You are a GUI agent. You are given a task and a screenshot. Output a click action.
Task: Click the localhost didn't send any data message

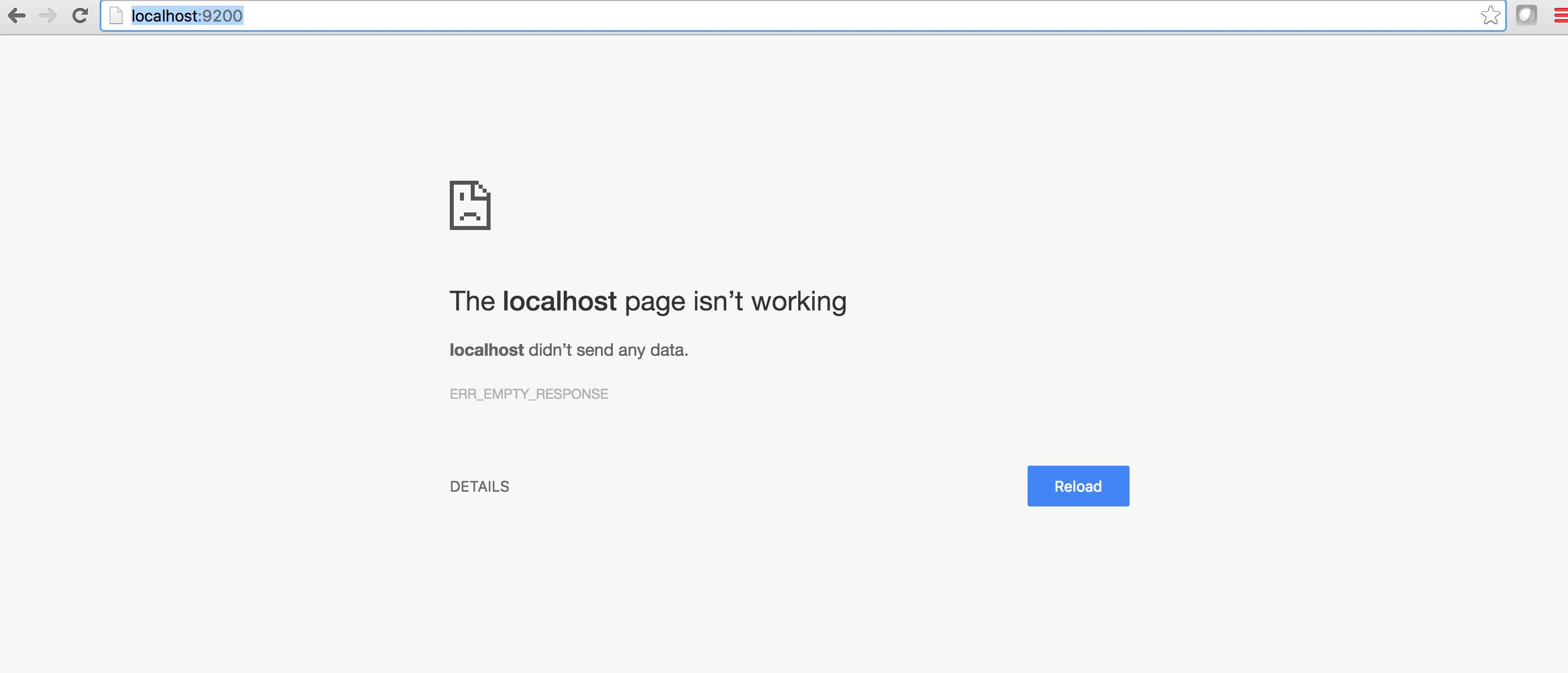(569, 350)
